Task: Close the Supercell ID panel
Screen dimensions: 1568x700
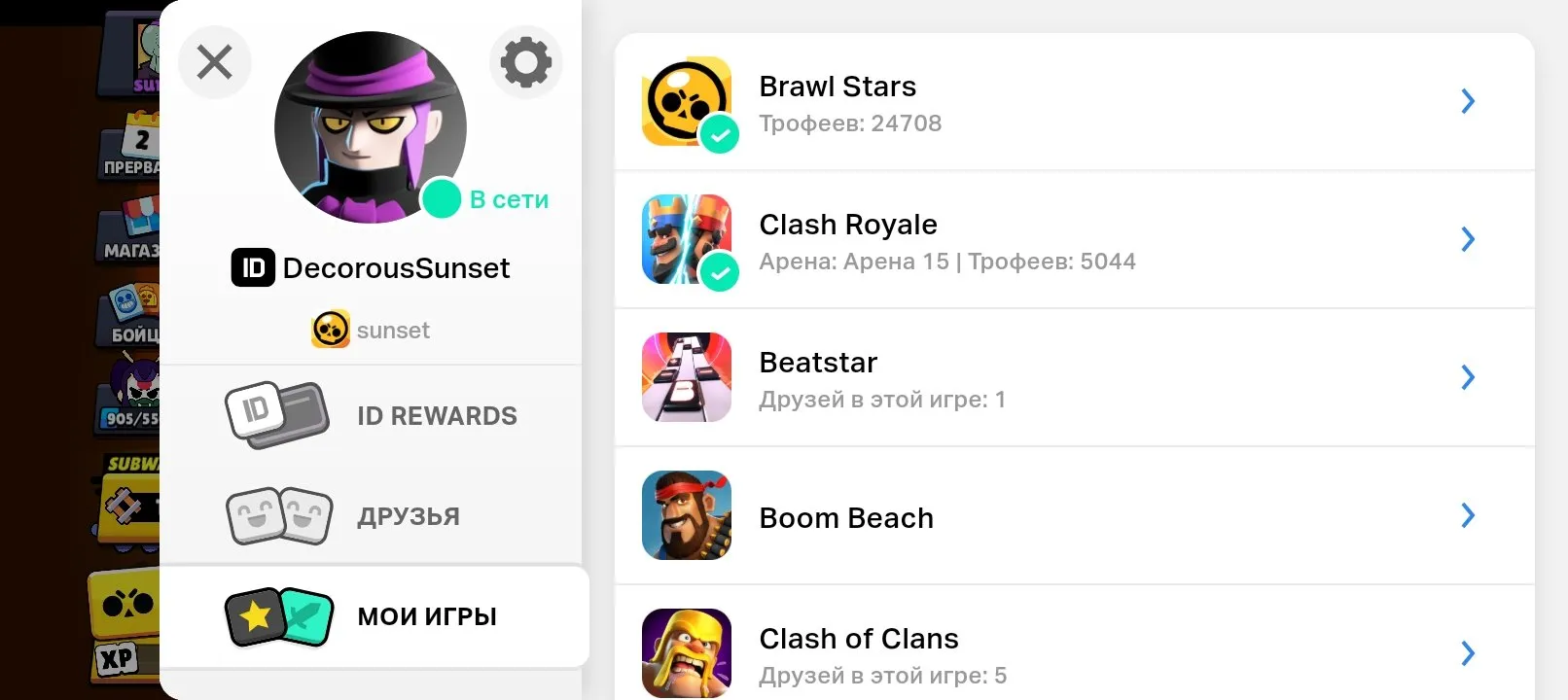Action: click(215, 62)
